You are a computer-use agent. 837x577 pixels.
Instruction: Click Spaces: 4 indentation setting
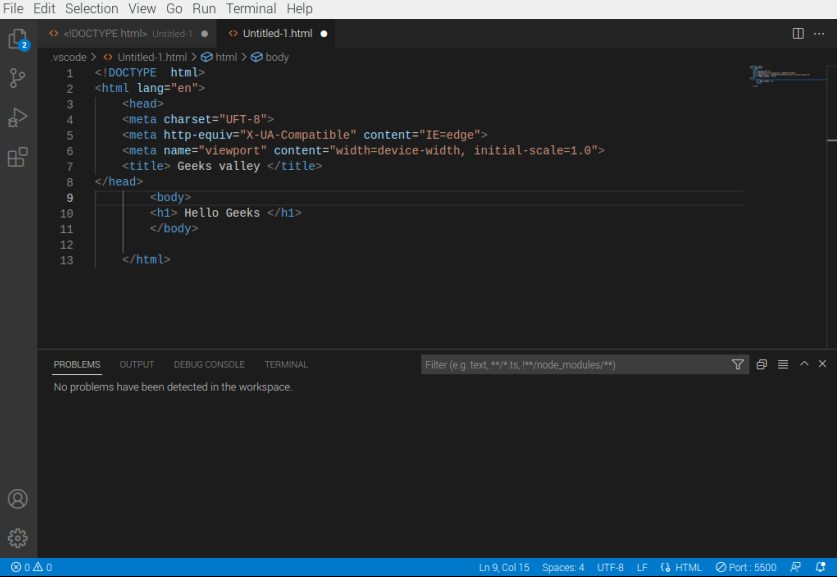tap(563, 567)
